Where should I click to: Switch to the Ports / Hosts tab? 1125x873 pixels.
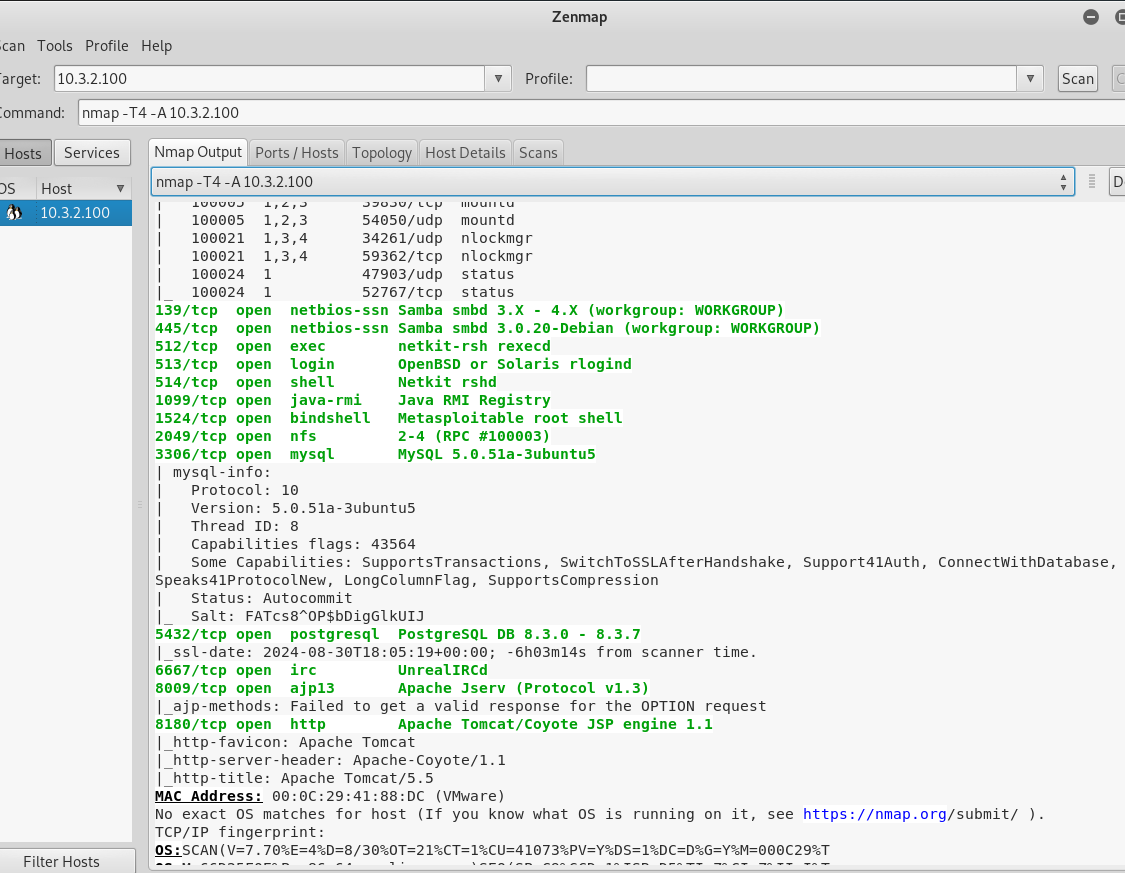296,152
